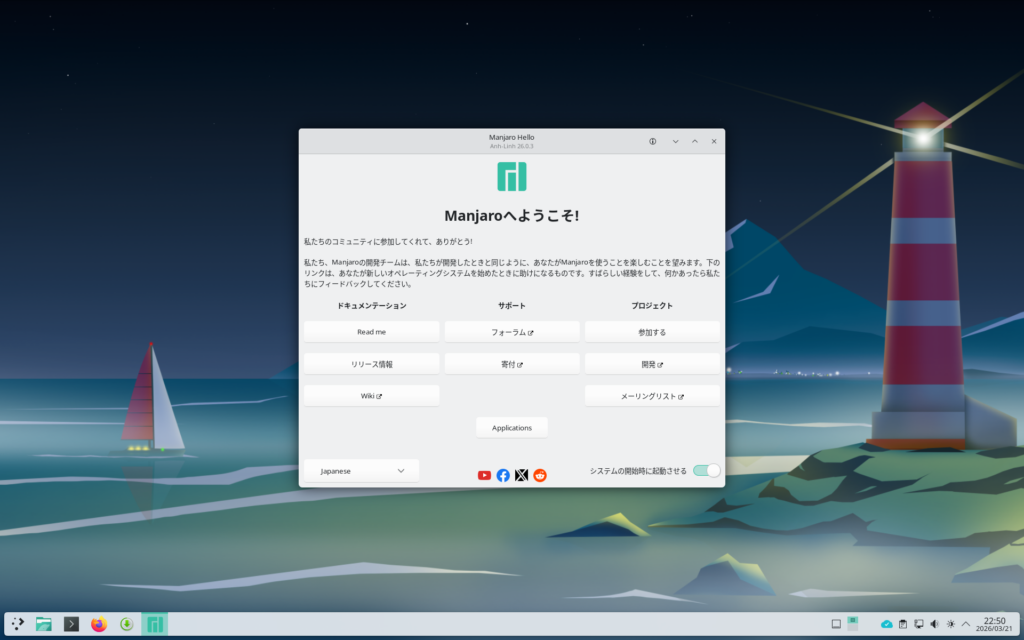Open the About info icon in title bar
The height and width of the screenshot is (640, 1024).
tap(653, 141)
